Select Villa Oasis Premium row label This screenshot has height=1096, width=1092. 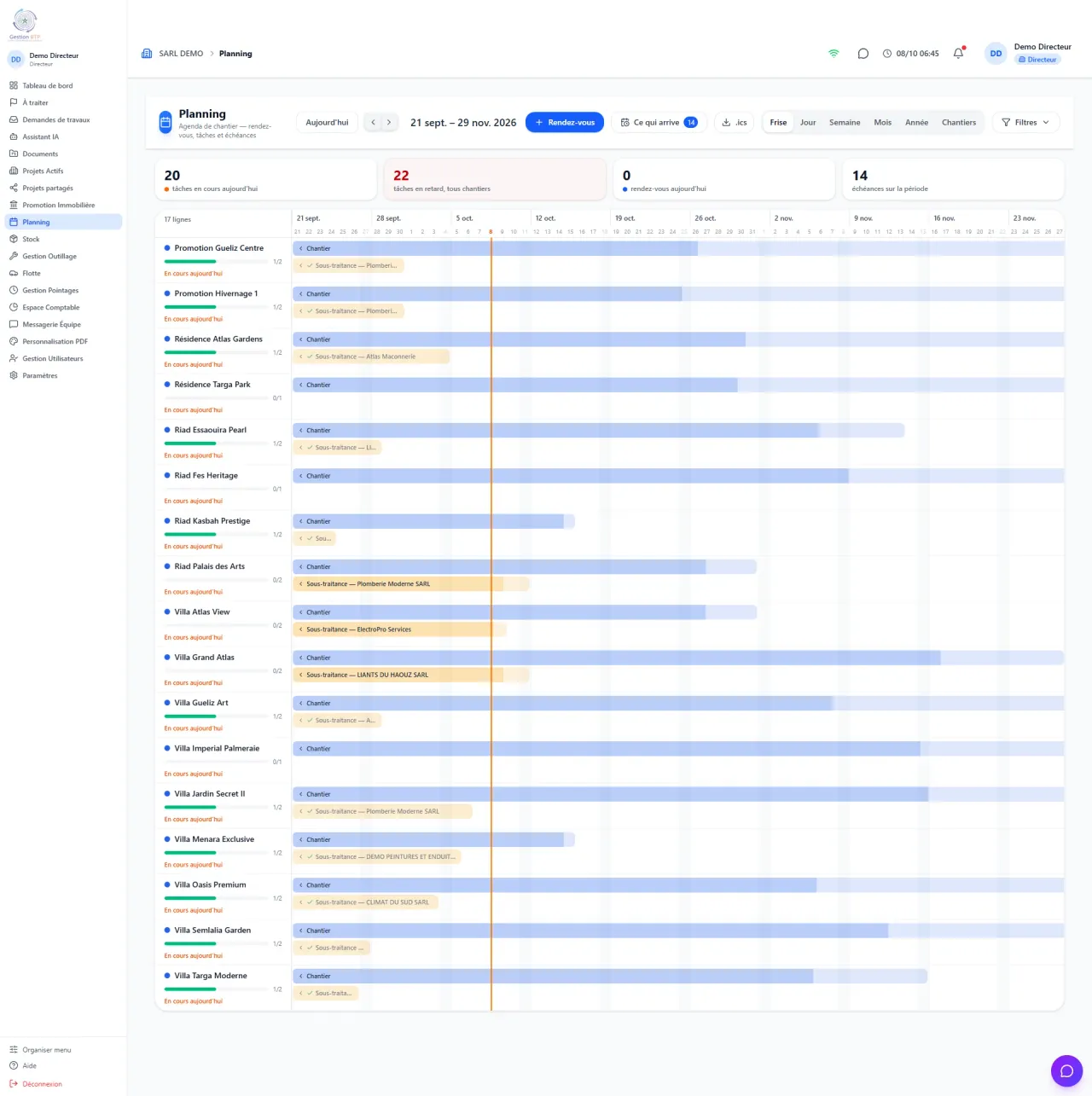point(210,884)
